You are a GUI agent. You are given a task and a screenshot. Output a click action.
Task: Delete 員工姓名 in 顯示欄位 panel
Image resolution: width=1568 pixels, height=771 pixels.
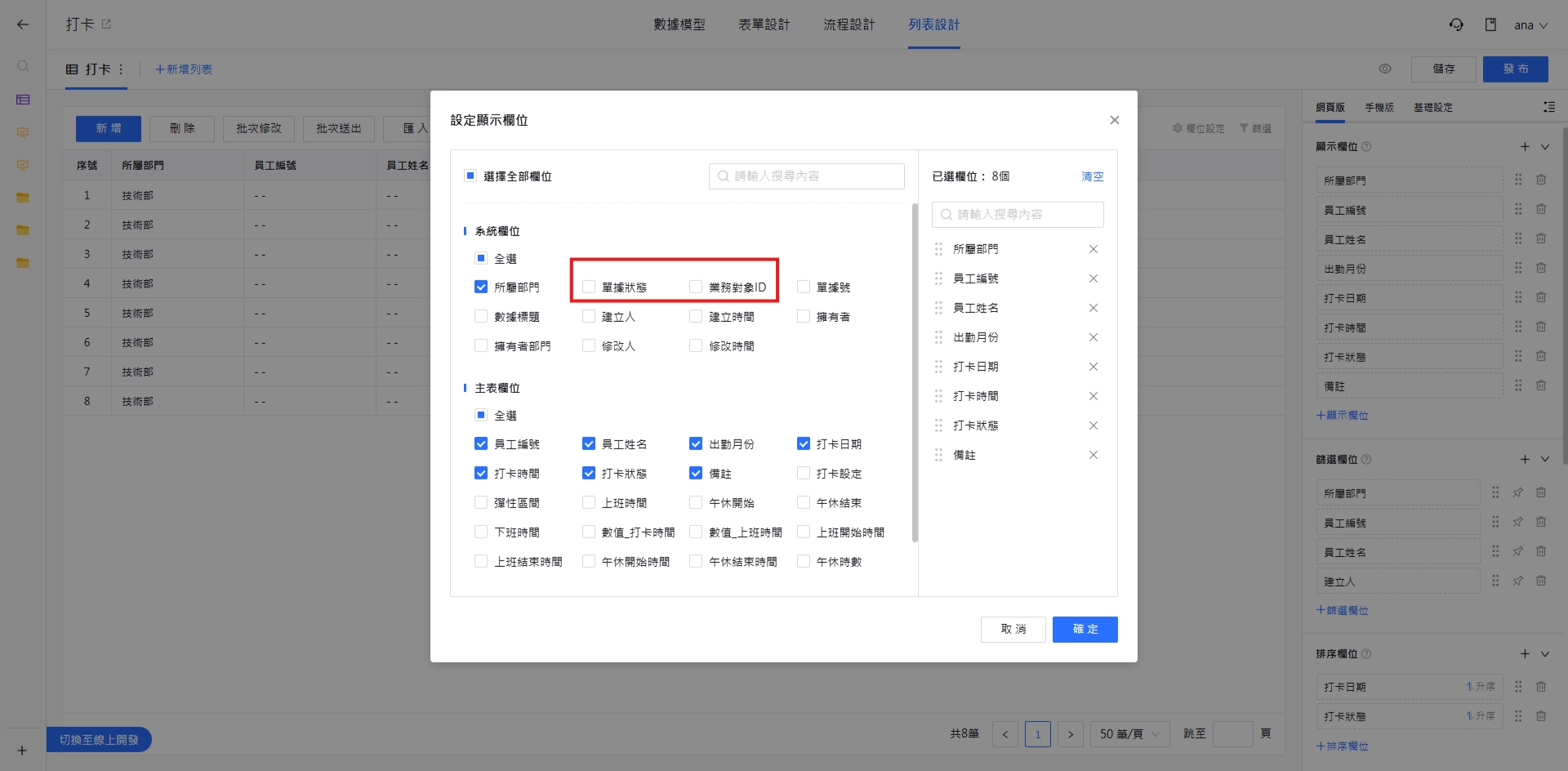pyautogui.click(x=1541, y=238)
